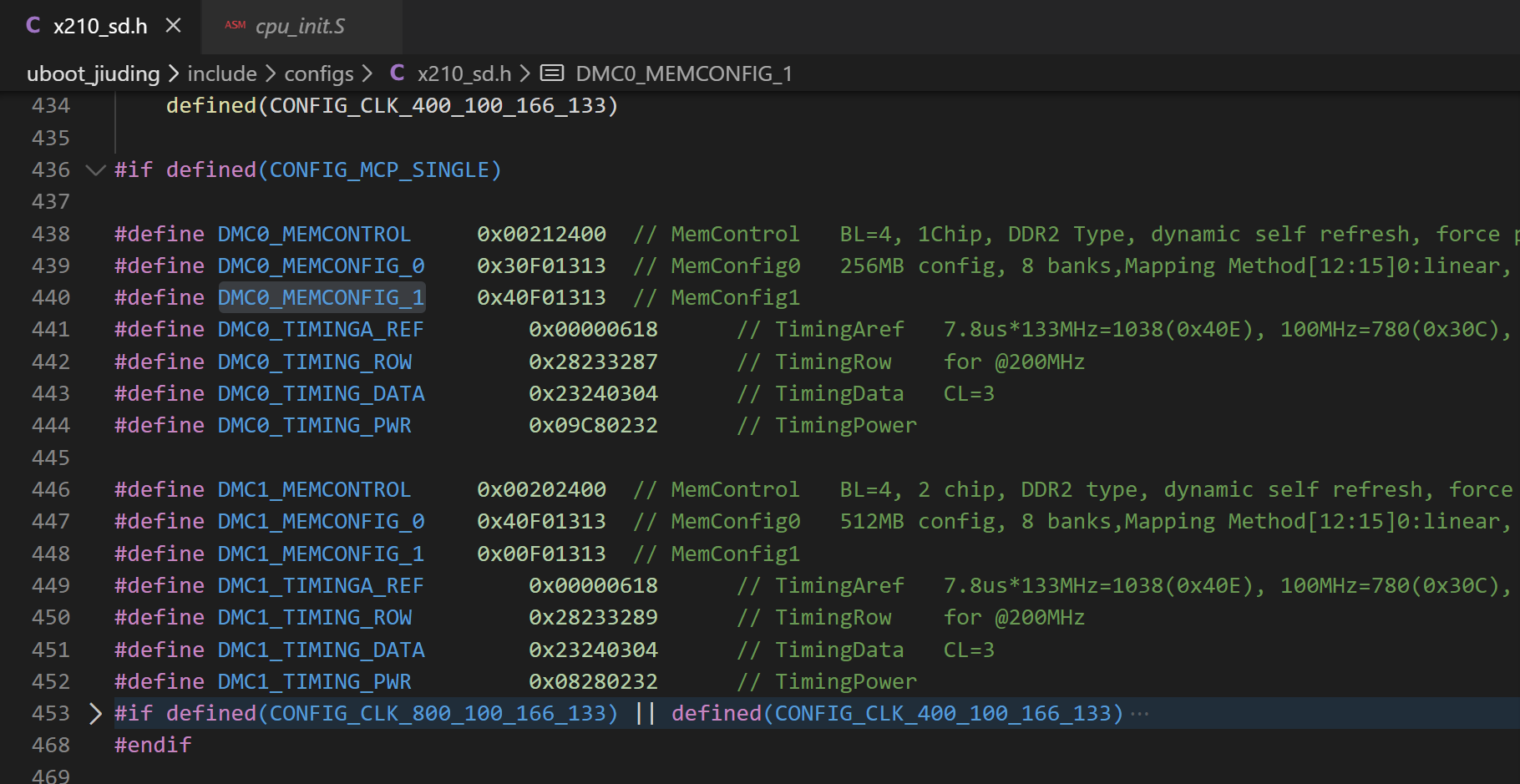This screenshot has width=1520, height=784.
Task: Click the folded ellipsis at end of line 453
Action: point(1139,714)
